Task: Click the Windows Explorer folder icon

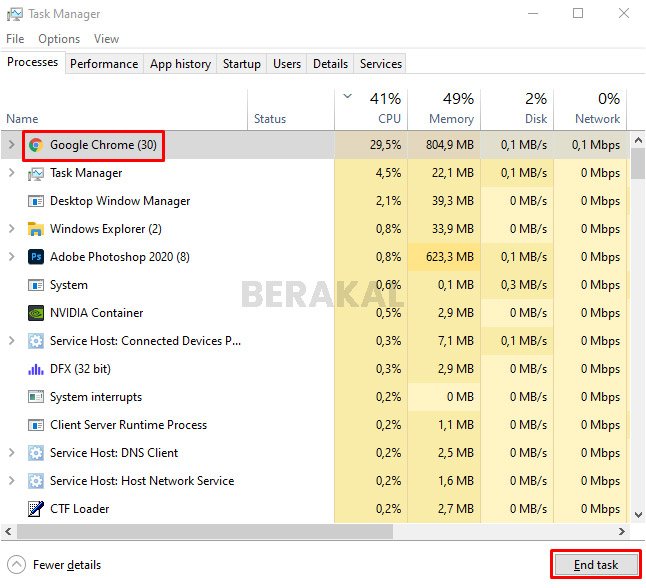Action: coord(36,229)
